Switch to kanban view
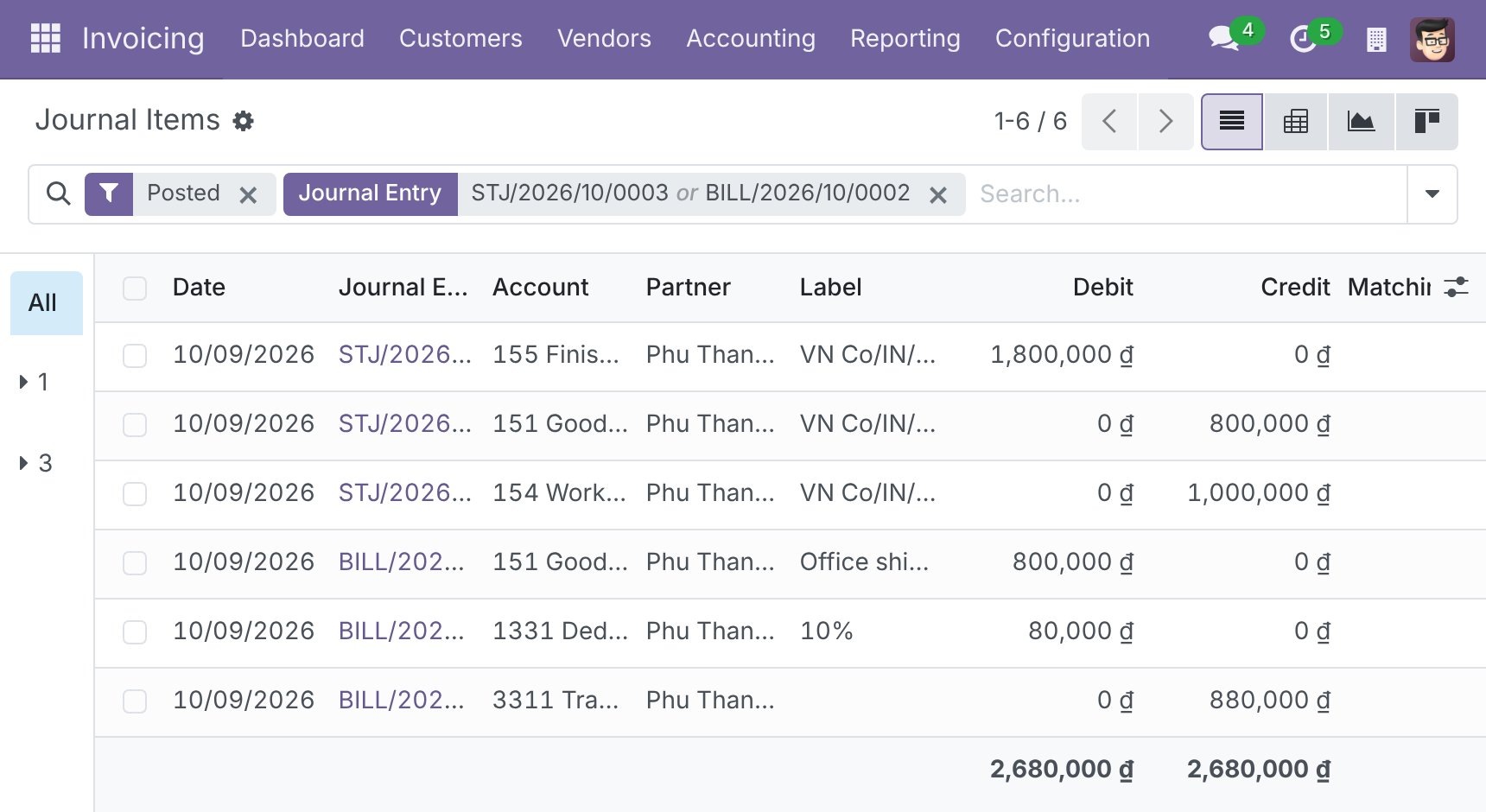This screenshot has width=1486, height=812. coord(1426,121)
